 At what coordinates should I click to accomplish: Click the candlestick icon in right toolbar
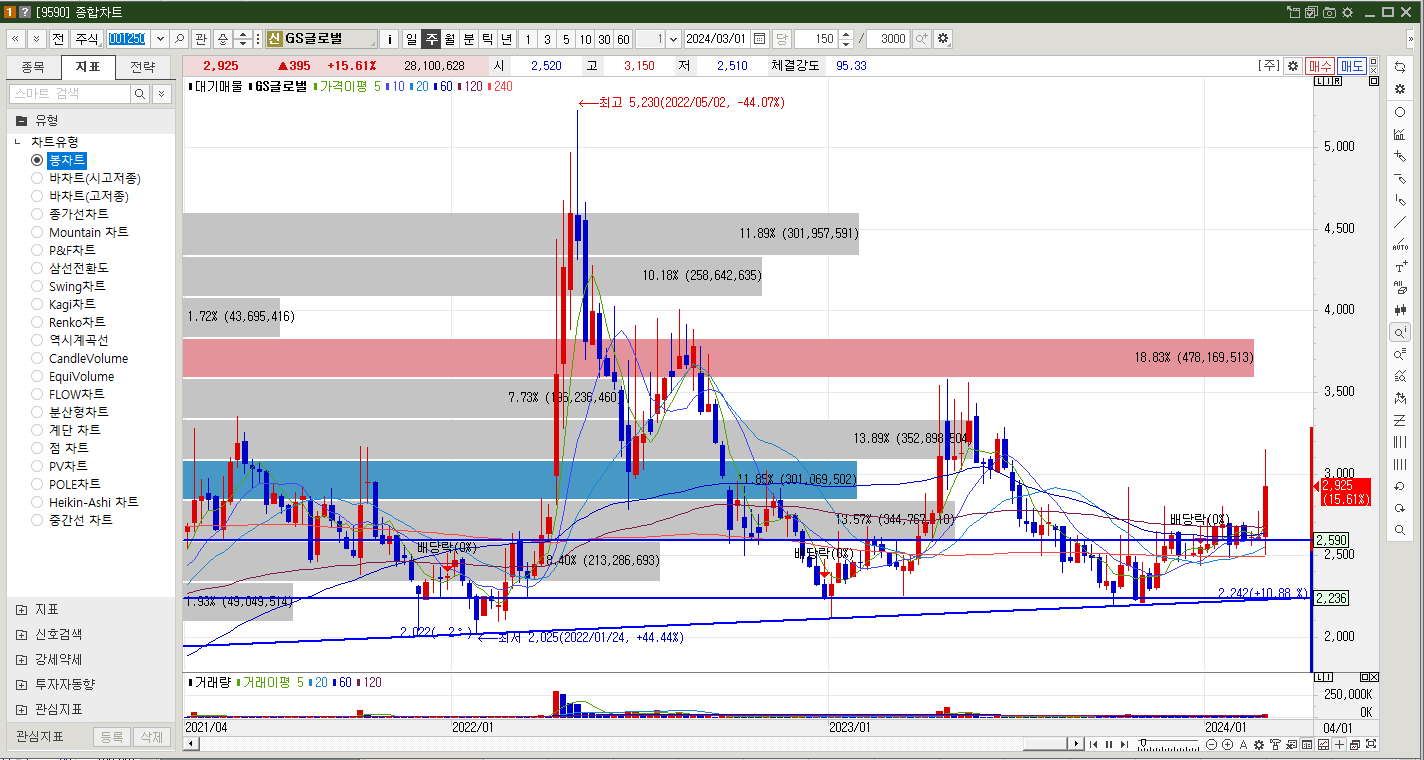pyautogui.click(x=1400, y=310)
